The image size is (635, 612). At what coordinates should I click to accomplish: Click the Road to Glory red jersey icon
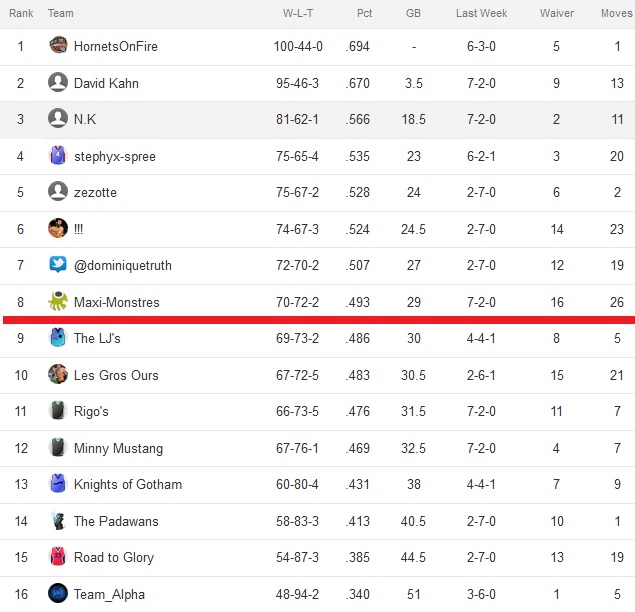tap(58, 557)
